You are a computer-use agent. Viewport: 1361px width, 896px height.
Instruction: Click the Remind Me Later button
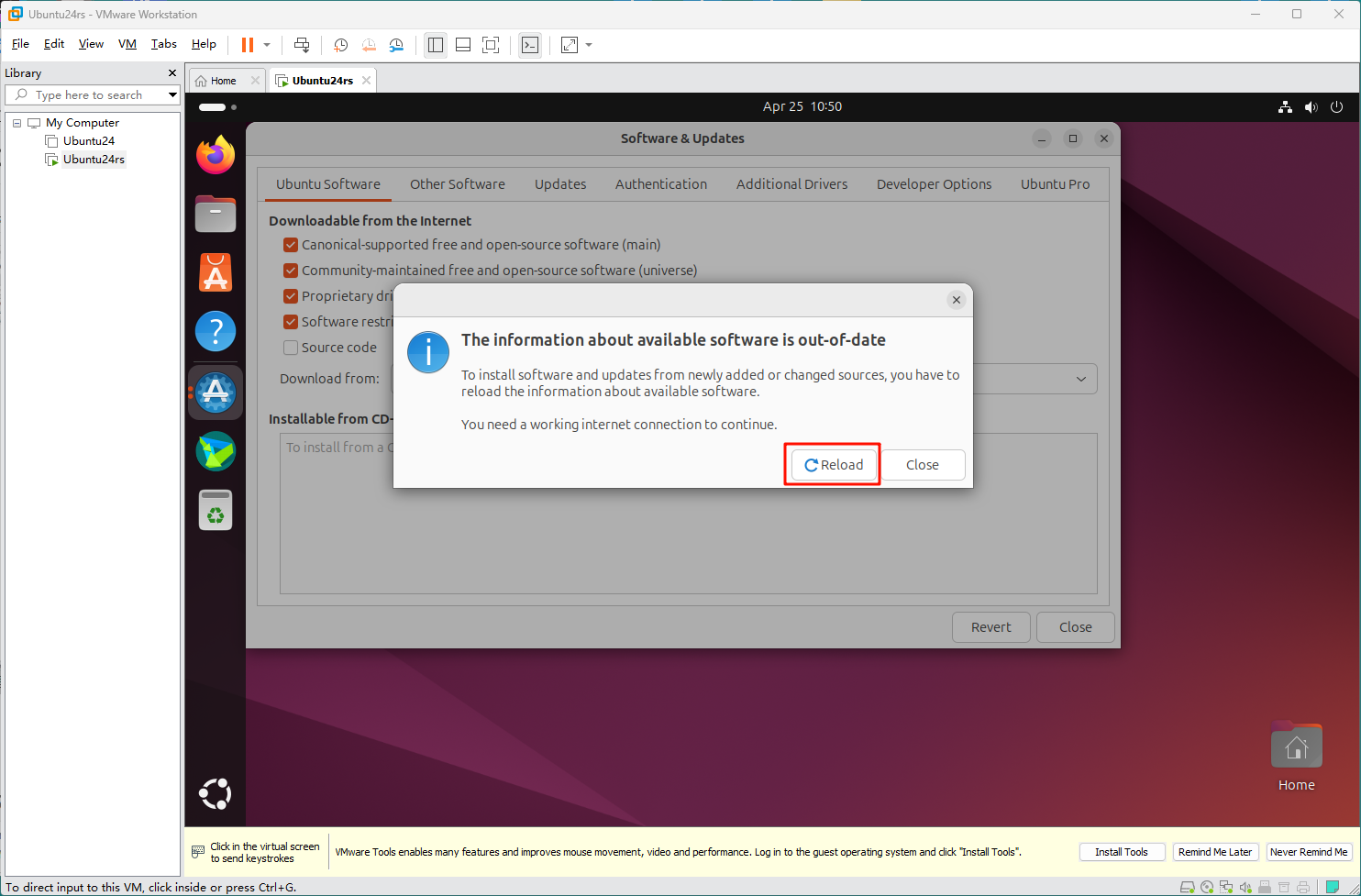tap(1215, 852)
